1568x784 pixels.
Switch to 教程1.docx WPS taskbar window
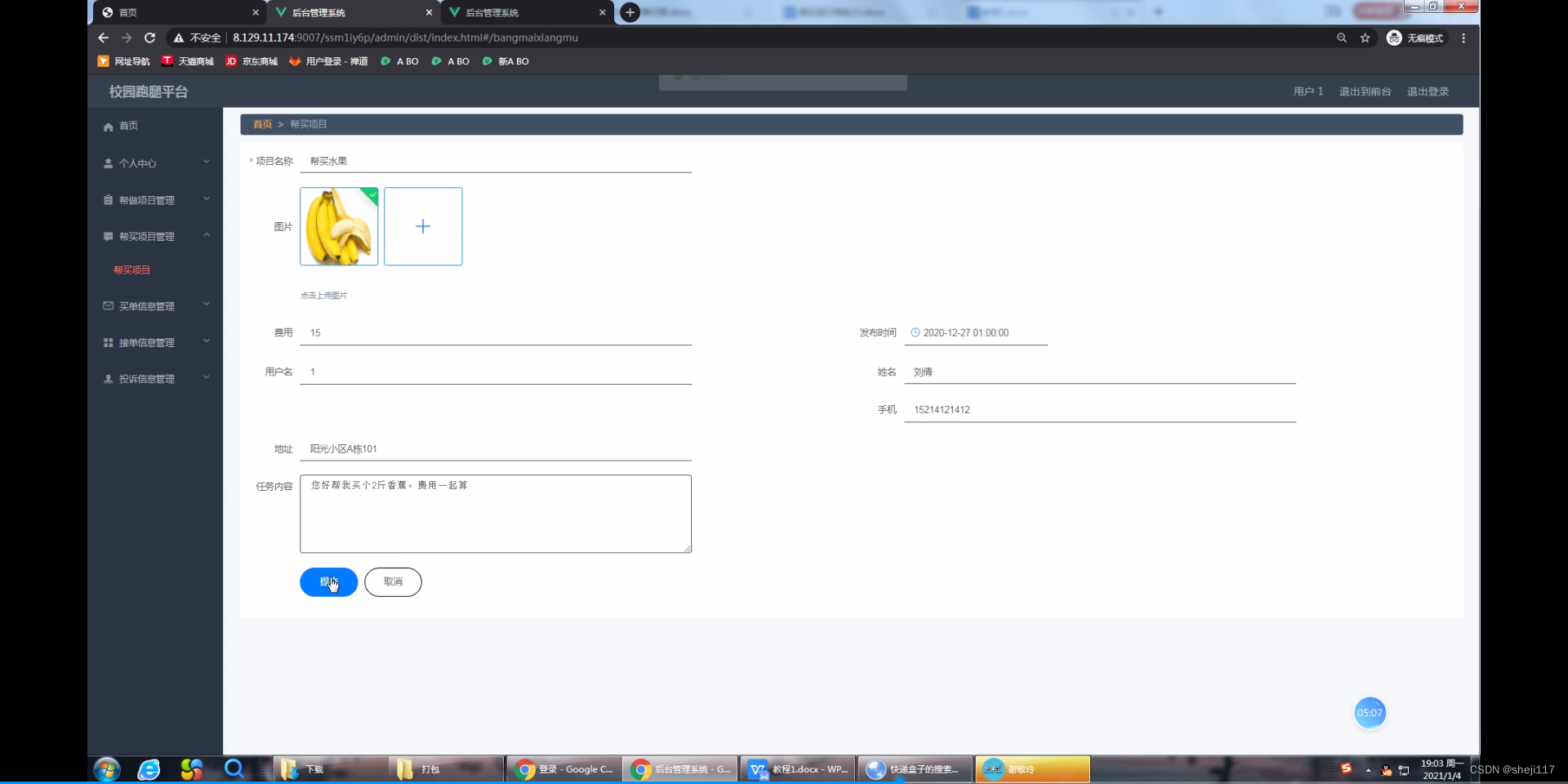coord(797,769)
